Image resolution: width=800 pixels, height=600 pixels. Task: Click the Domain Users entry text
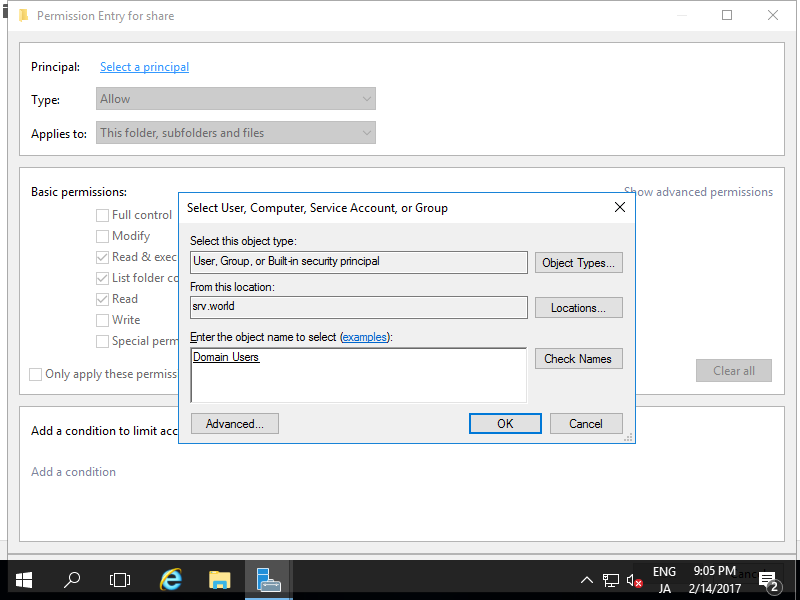point(226,357)
